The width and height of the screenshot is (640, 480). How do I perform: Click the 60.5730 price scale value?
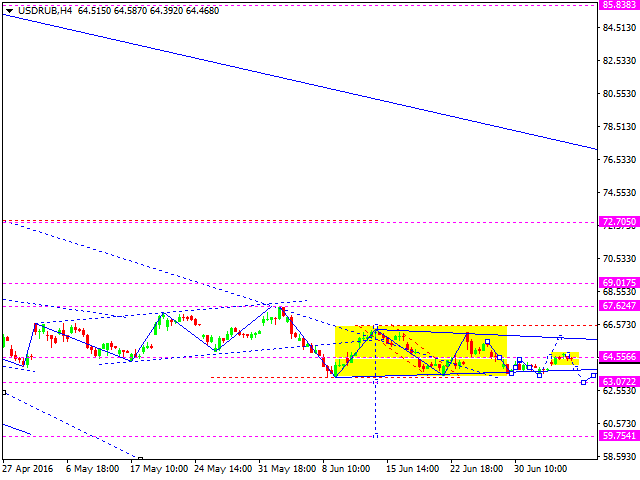pyautogui.click(x=620, y=424)
